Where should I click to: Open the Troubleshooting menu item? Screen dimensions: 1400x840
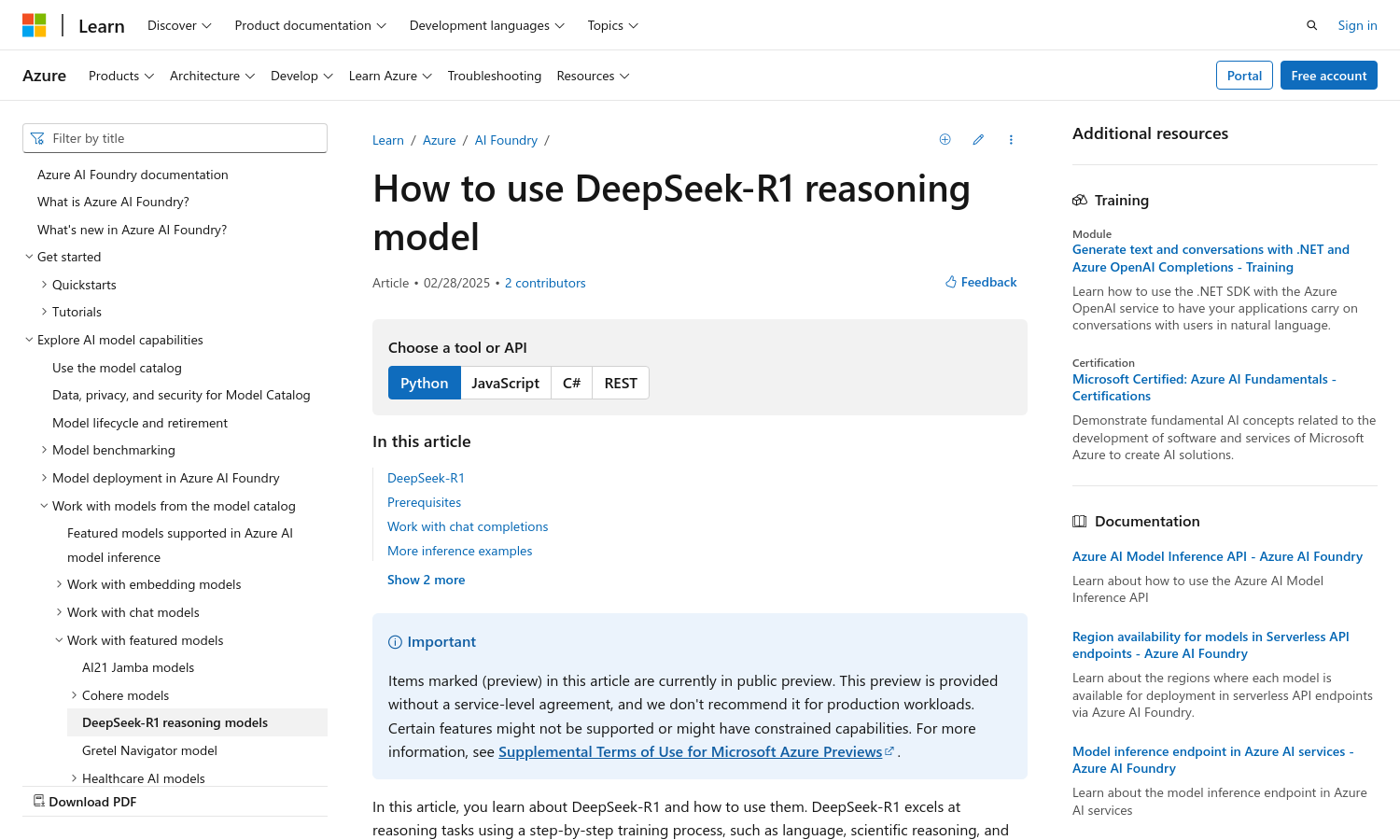[x=494, y=76]
